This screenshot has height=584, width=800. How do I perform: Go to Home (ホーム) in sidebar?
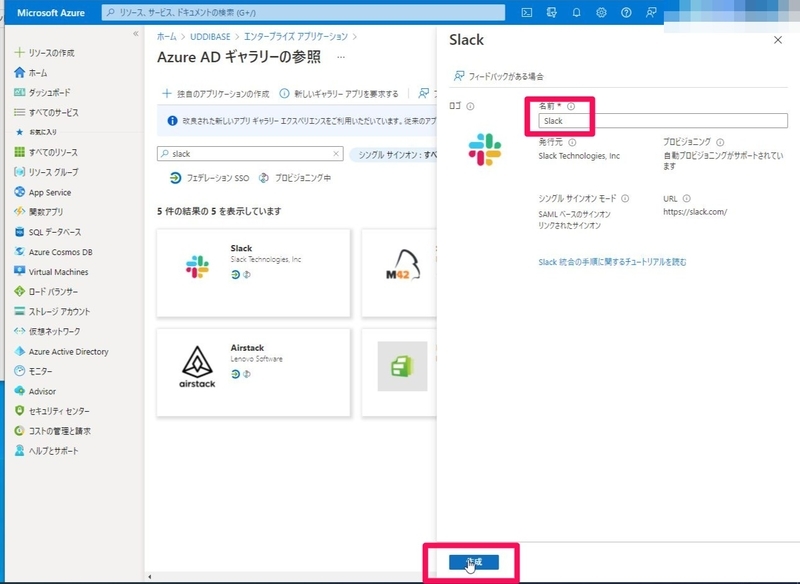click(31, 73)
